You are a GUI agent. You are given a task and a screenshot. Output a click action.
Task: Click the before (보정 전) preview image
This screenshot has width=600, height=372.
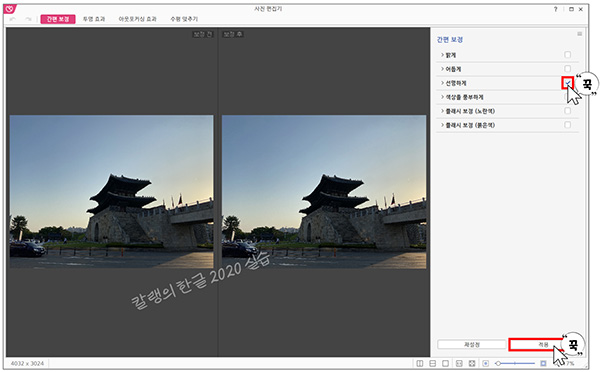coord(111,191)
